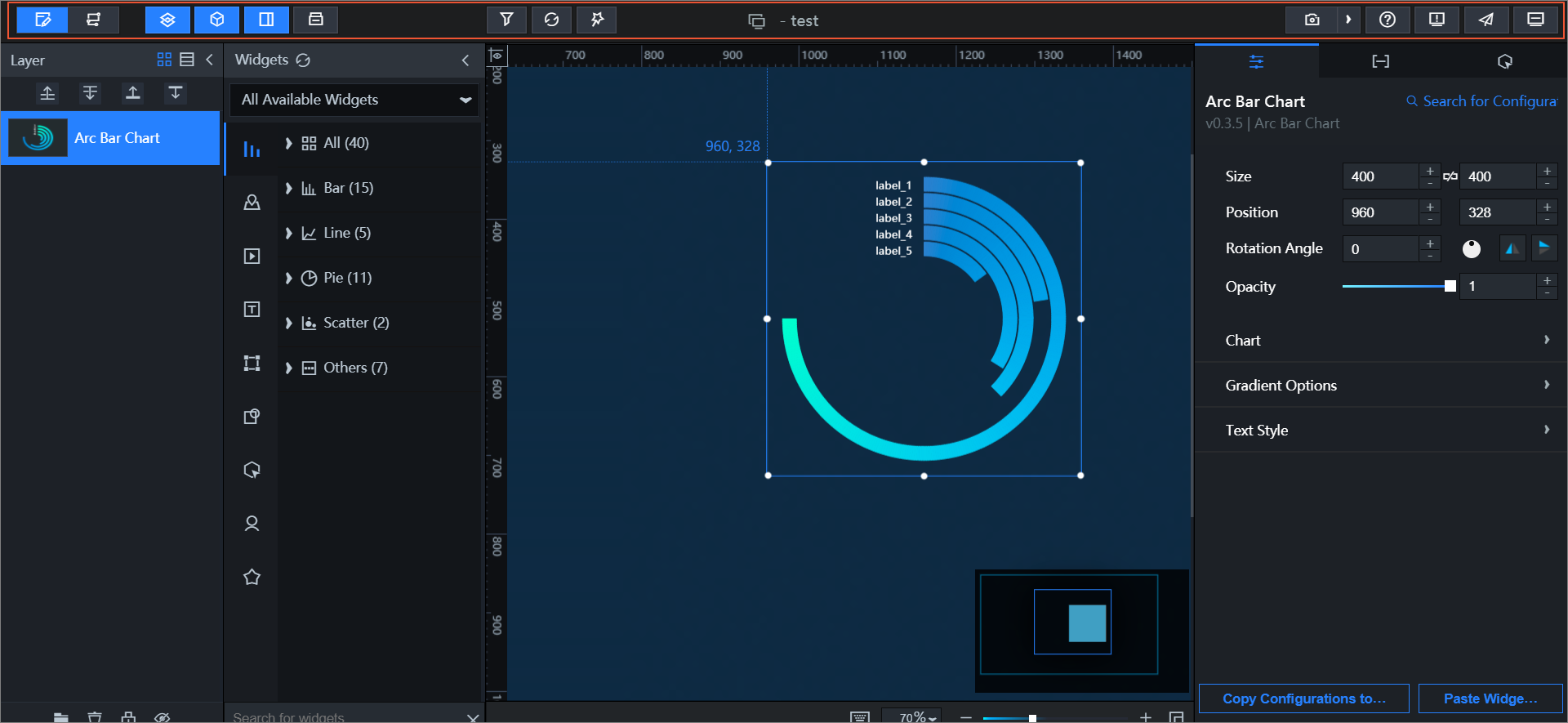Click the Copy Configurations to… button
Screen dimensions: 1568x723
[x=1303, y=698]
